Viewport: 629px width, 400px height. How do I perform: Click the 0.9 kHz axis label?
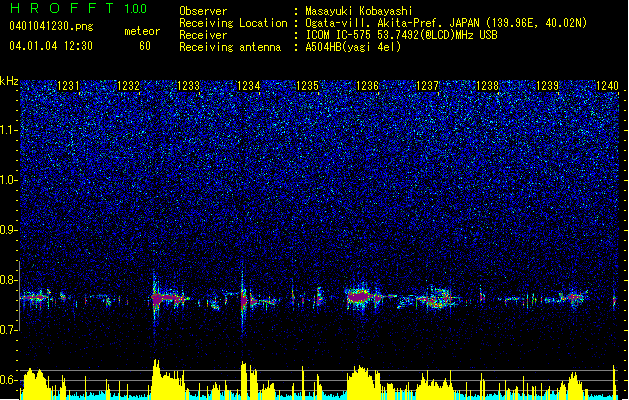[8, 230]
